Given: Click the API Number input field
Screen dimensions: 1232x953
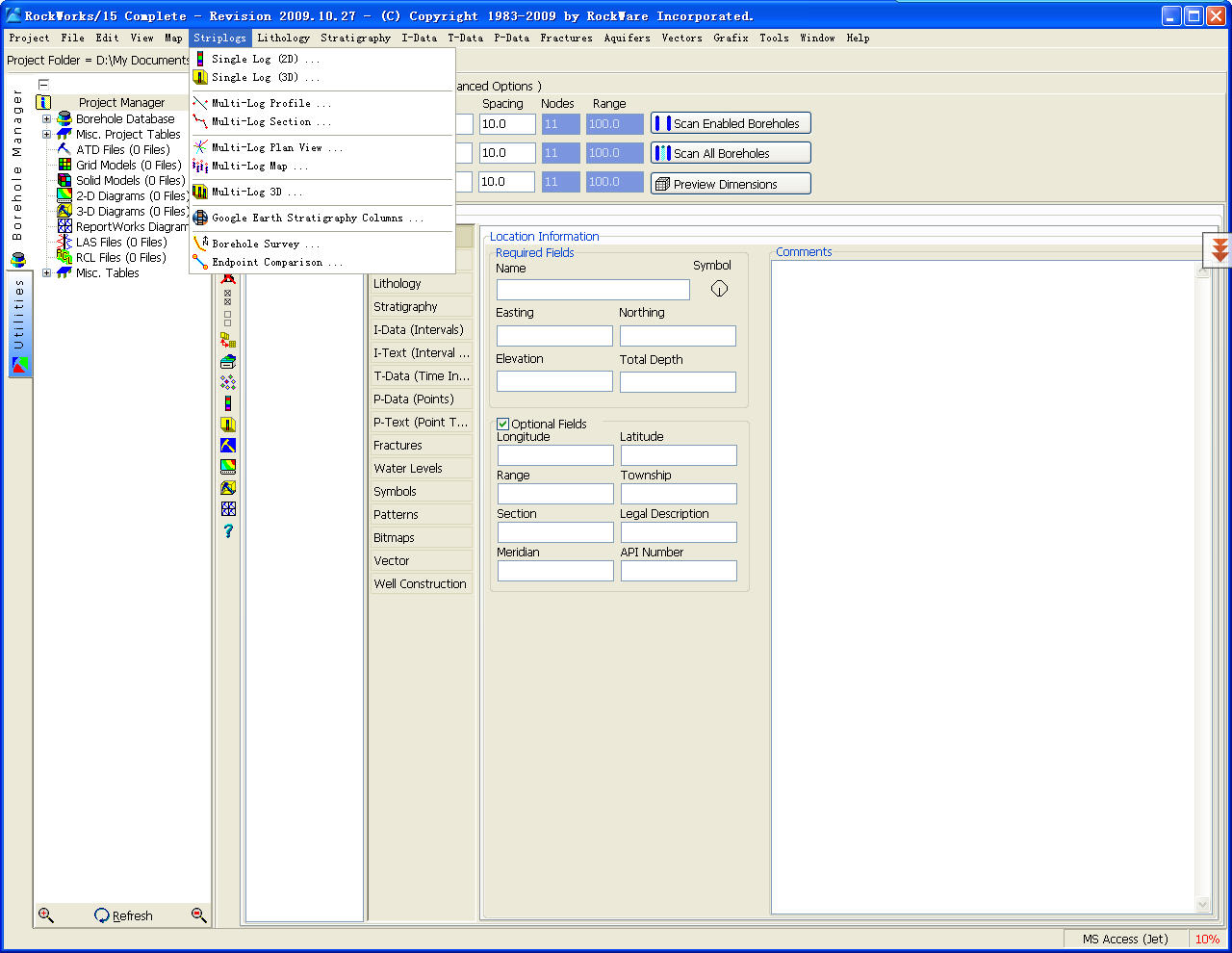Looking at the screenshot, I should [679, 571].
